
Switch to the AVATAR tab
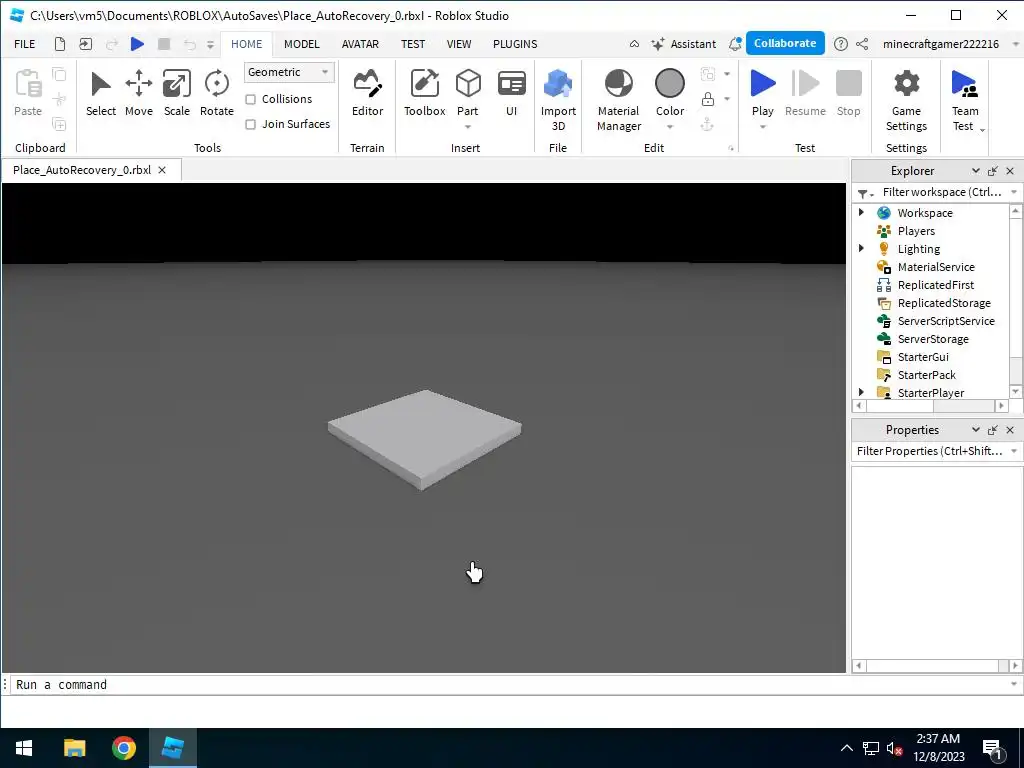click(x=360, y=44)
